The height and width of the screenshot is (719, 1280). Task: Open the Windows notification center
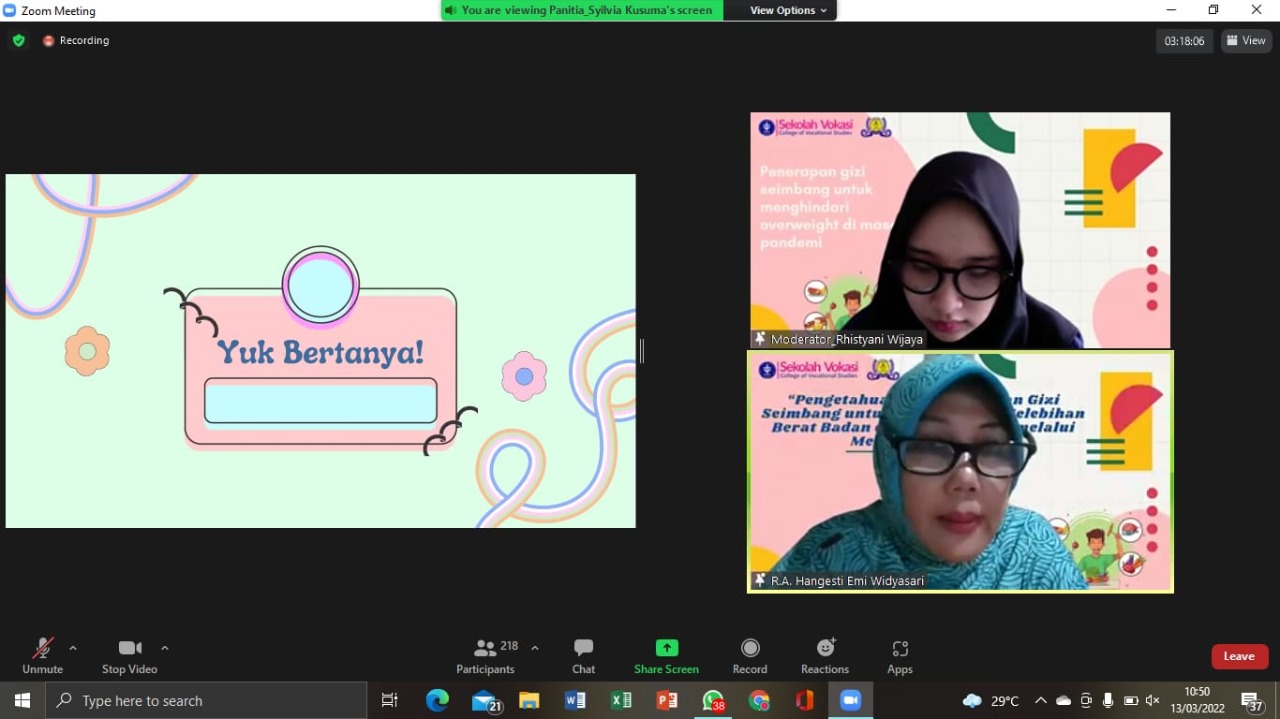1250,700
